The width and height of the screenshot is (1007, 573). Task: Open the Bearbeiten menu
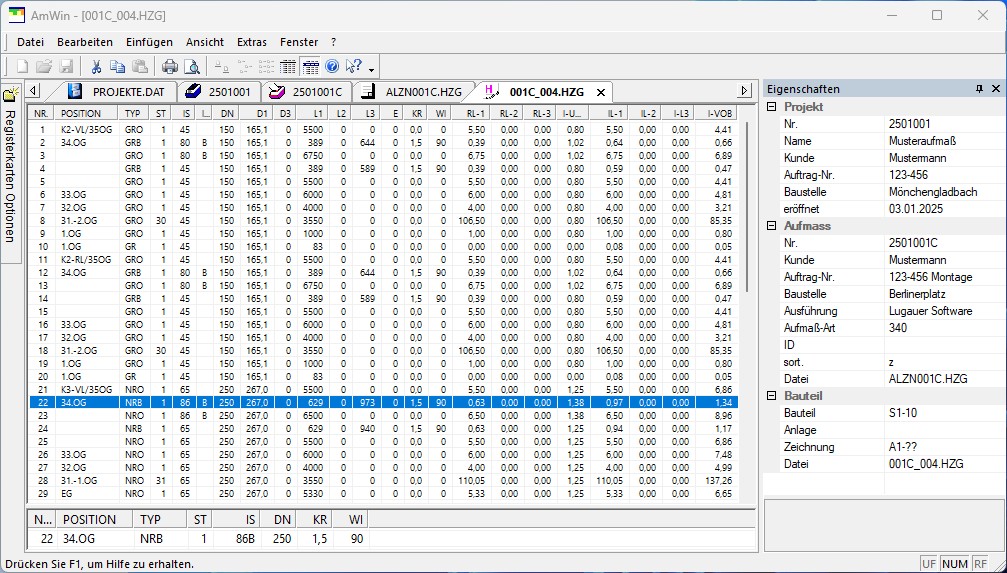point(85,42)
